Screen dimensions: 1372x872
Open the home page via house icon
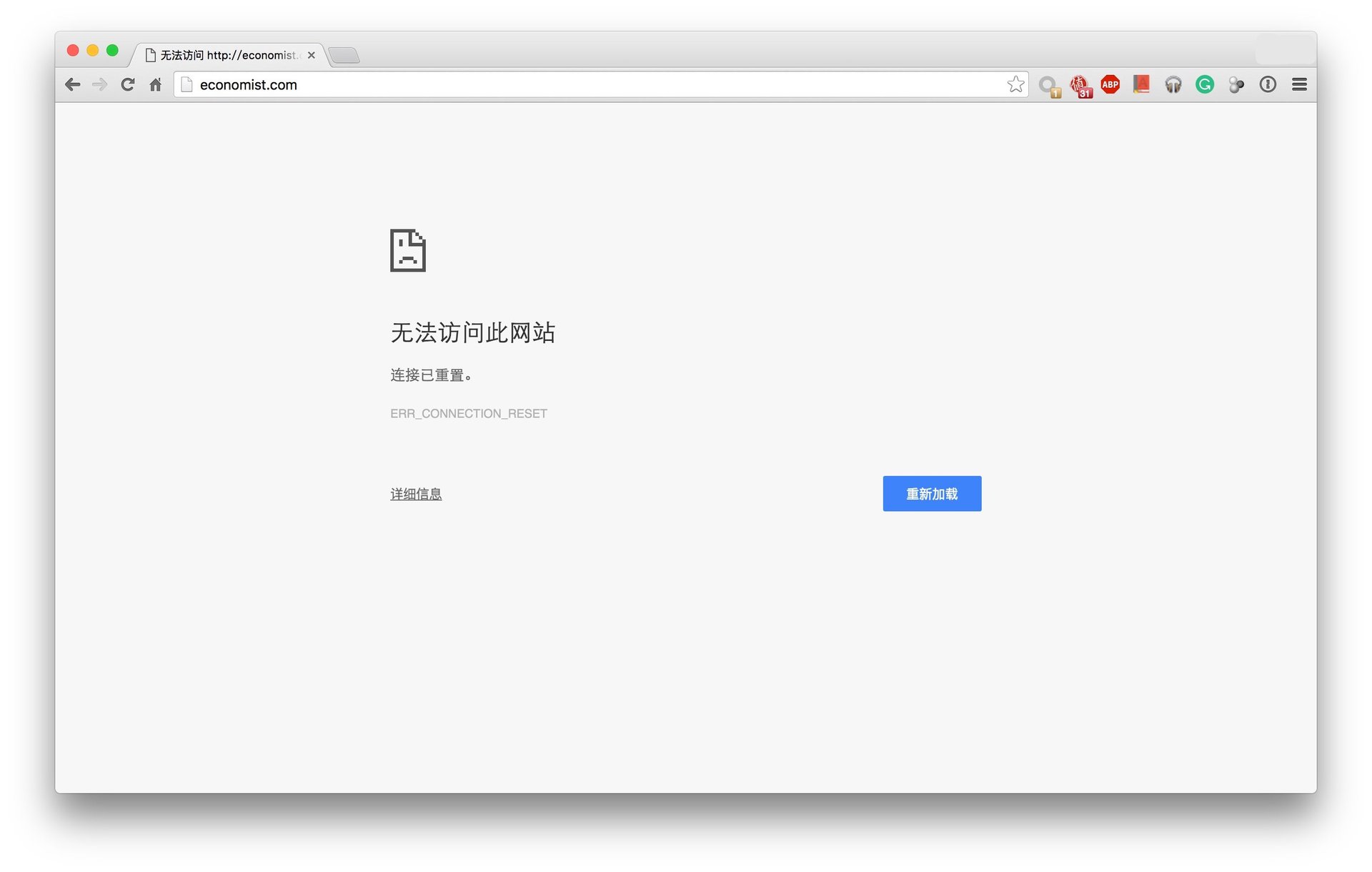156,85
